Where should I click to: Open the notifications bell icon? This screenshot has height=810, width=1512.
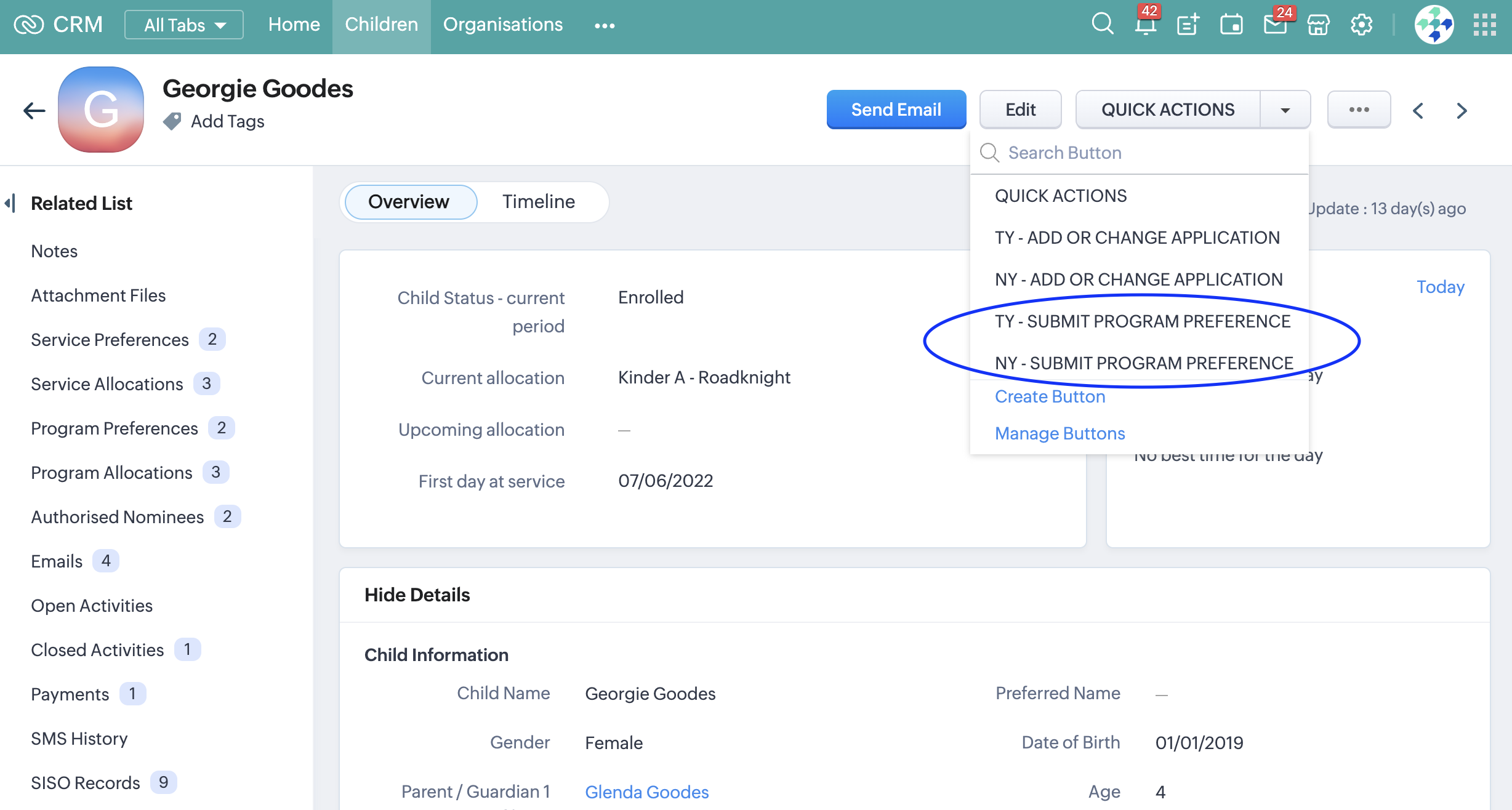click(1145, 25)
